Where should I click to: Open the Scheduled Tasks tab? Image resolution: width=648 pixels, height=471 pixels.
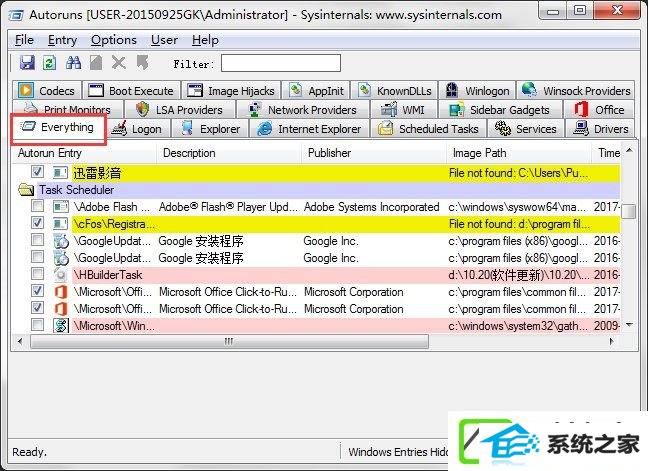(429, 129)
